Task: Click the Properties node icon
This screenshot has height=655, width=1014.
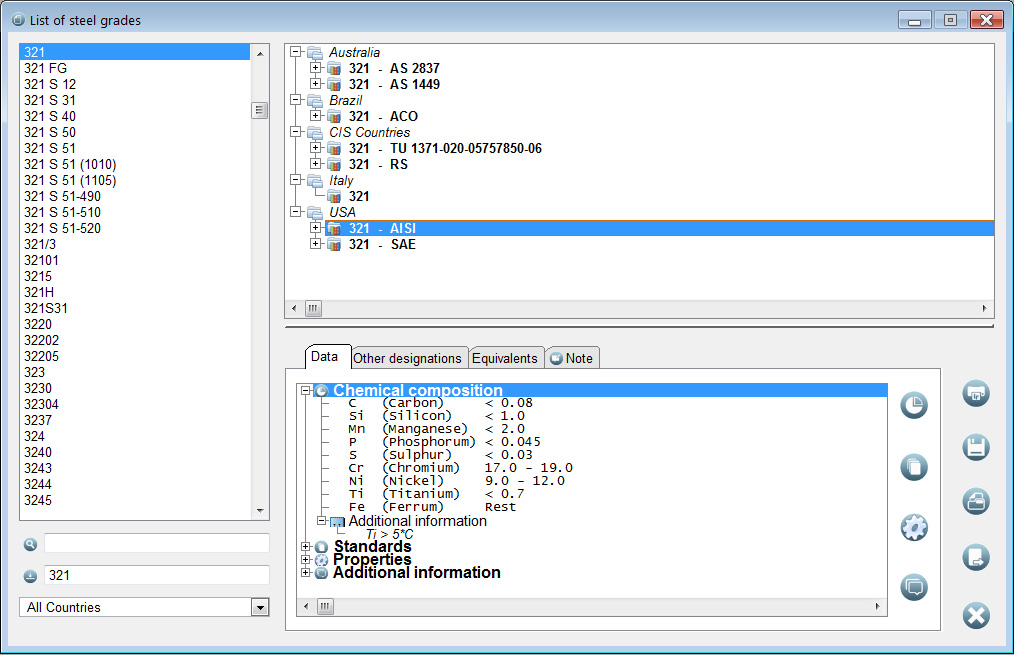Action: click(321, 560)
